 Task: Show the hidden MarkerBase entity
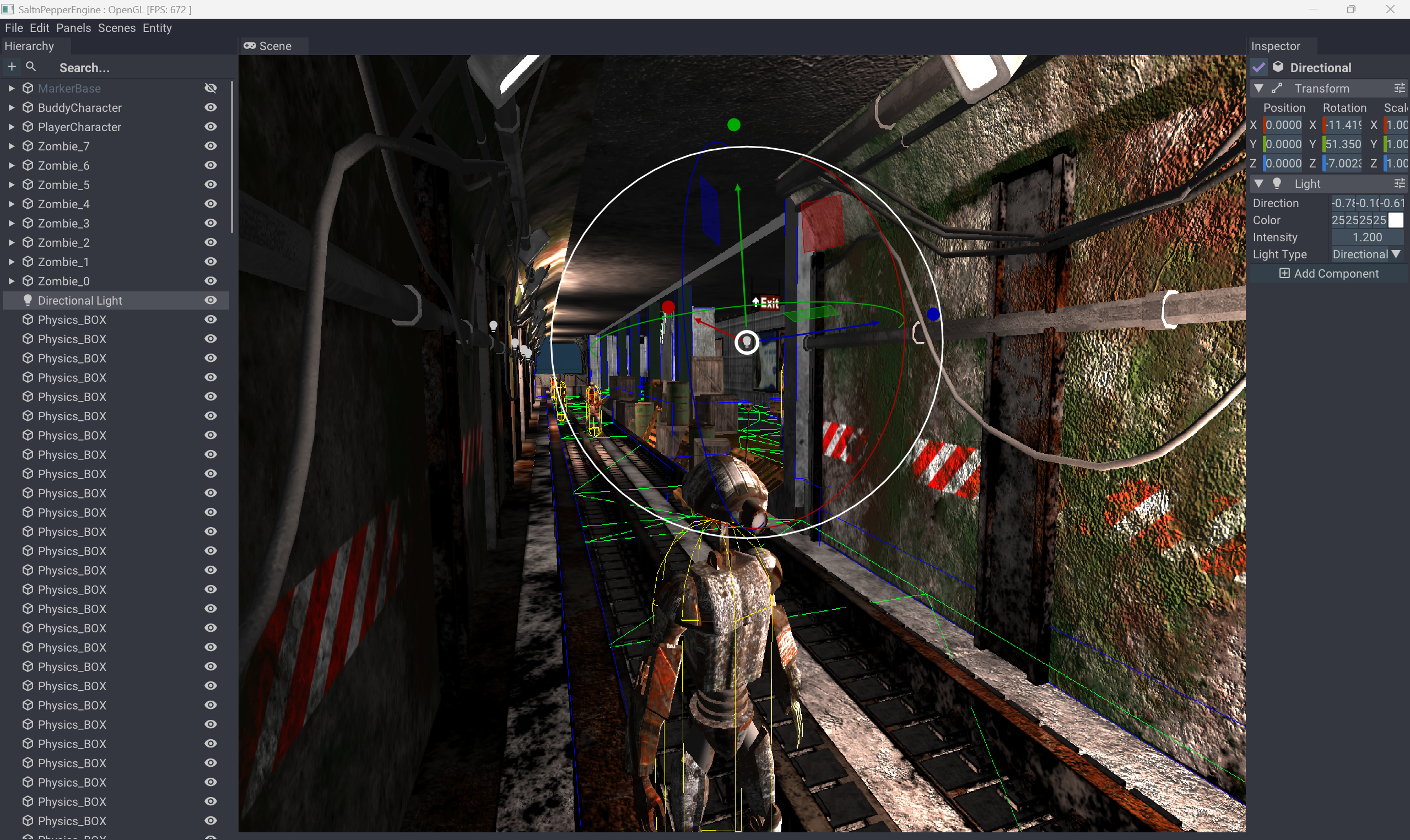(210, 88)
